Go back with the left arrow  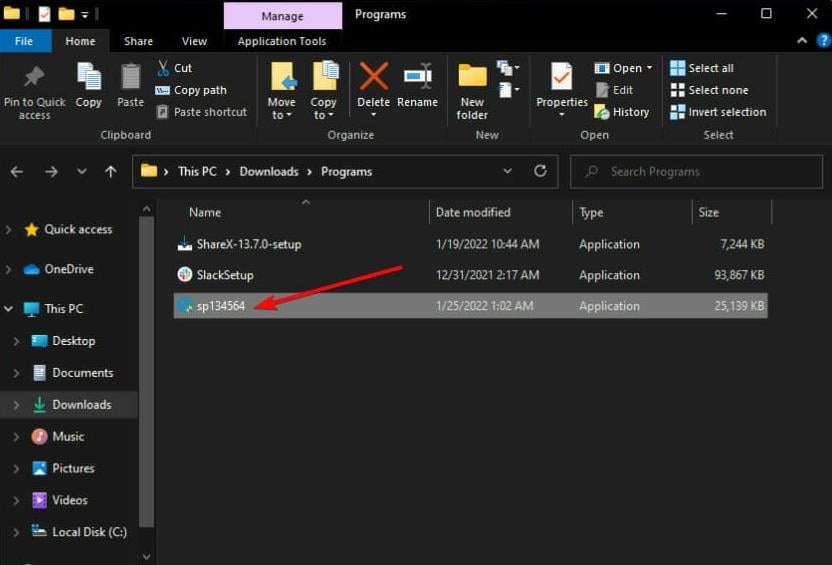click(16, 171)
